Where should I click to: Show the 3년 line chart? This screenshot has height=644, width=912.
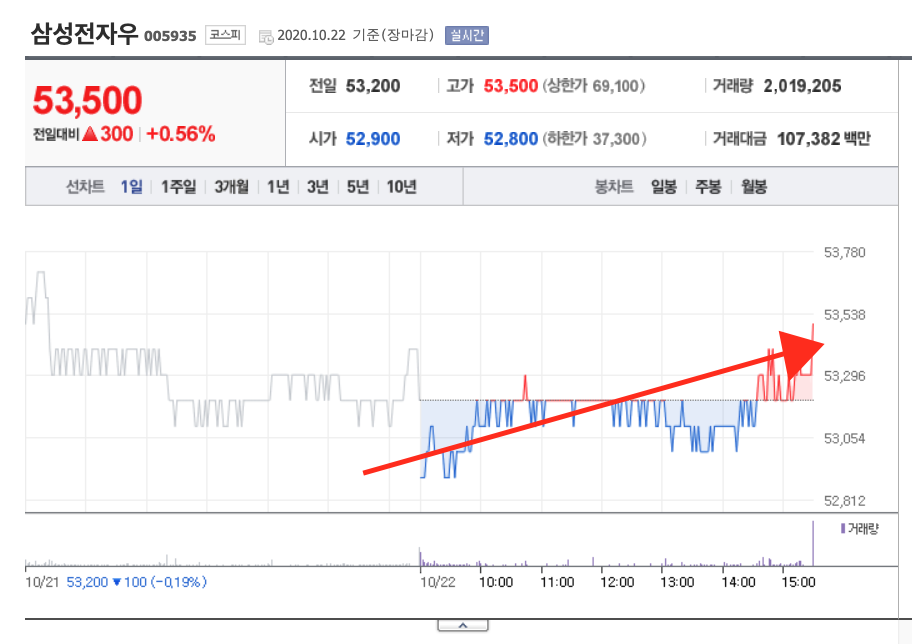pyautogui.click(x=318, y=187)
